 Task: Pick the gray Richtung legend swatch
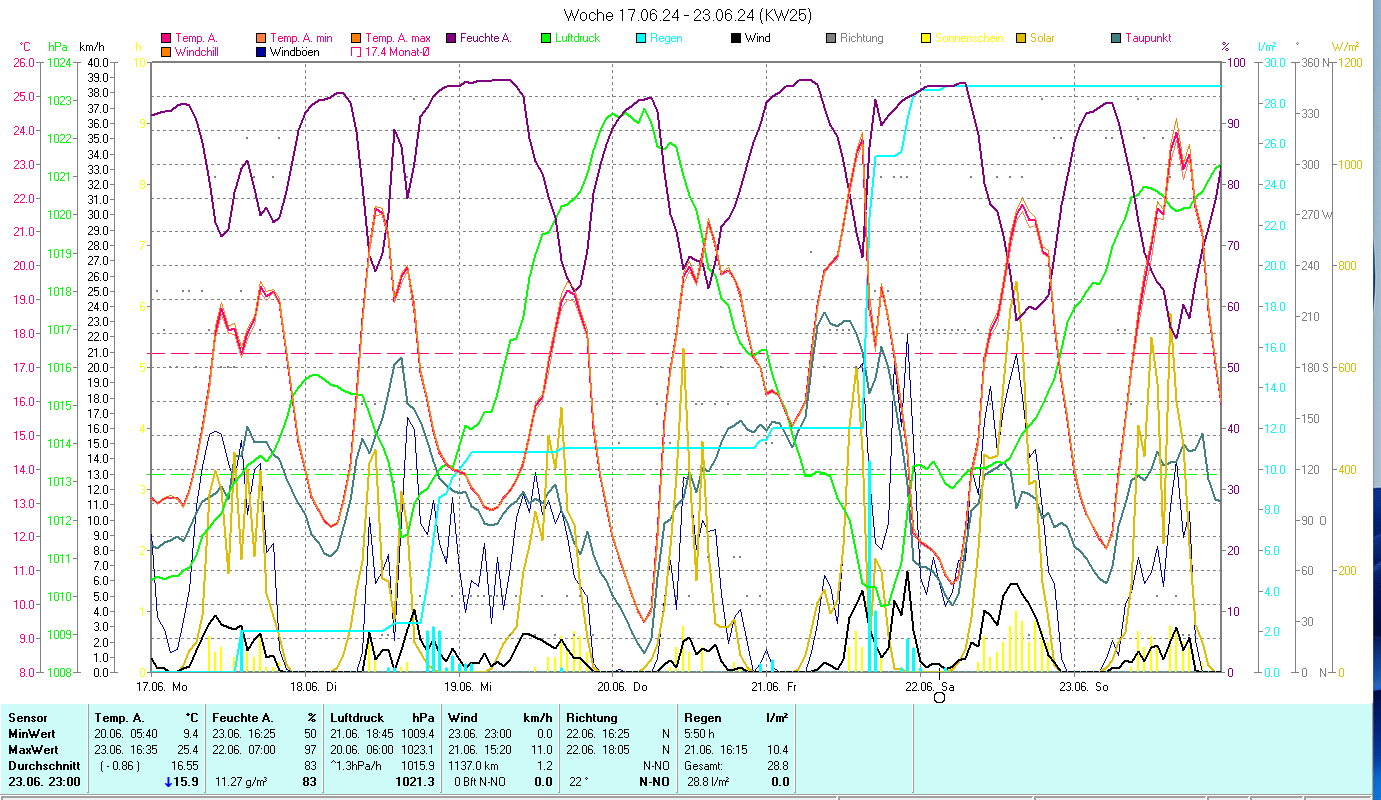pyautogui.click(x=831, y=39)
